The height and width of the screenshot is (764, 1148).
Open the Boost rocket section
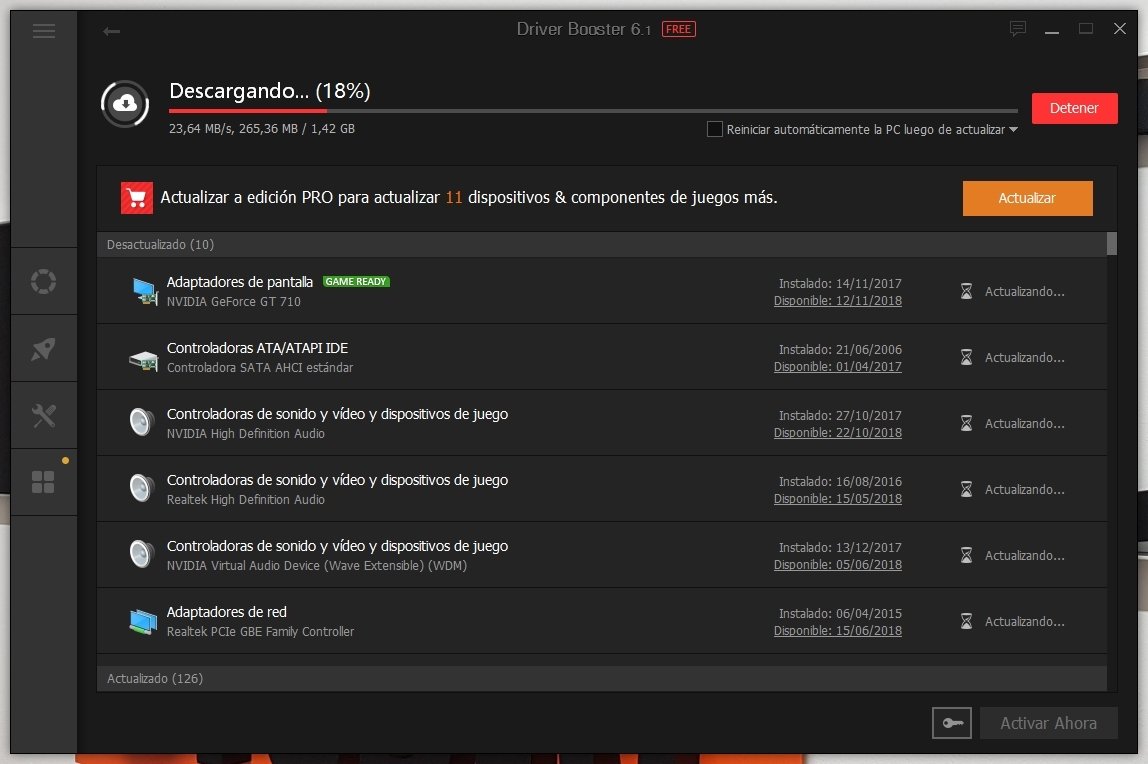pyautogui.click(x=43, y=348)
